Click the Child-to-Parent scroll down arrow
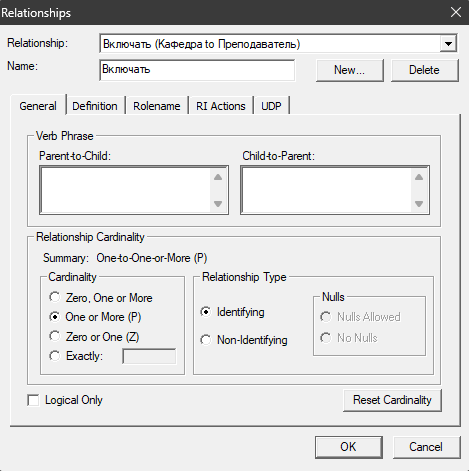 tap(419, 203)
